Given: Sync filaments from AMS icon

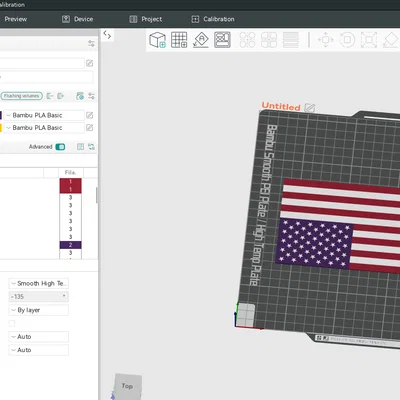Looking at the screenshot, I should point(80,96).
